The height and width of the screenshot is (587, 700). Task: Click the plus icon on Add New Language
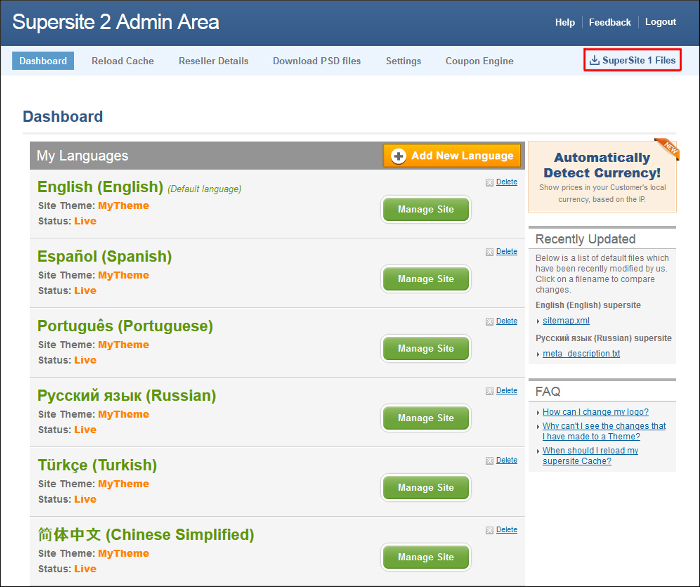(x=399, y=156)
